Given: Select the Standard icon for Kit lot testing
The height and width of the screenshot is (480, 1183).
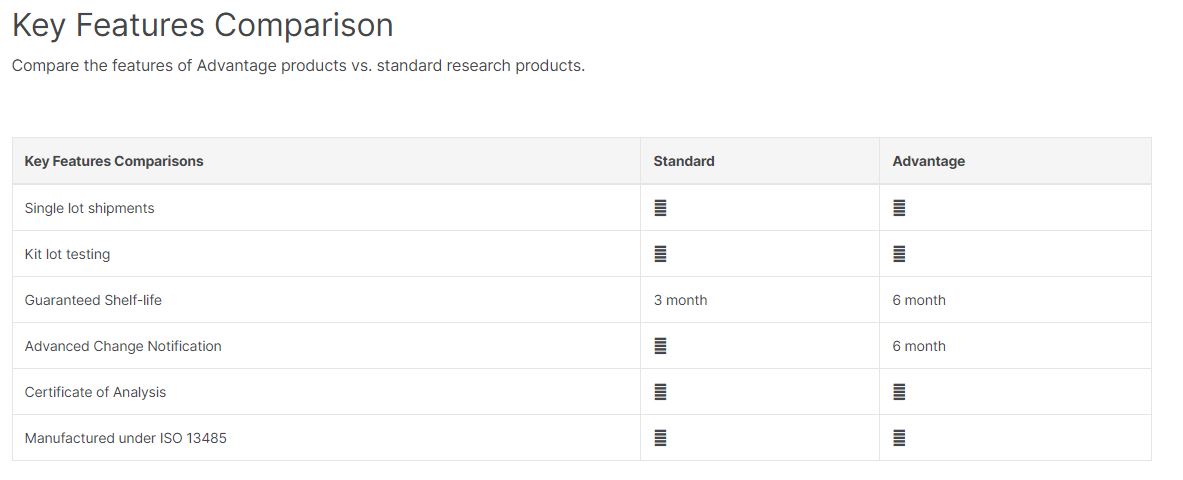Looking at the screenshot, I should coord(660,254).
